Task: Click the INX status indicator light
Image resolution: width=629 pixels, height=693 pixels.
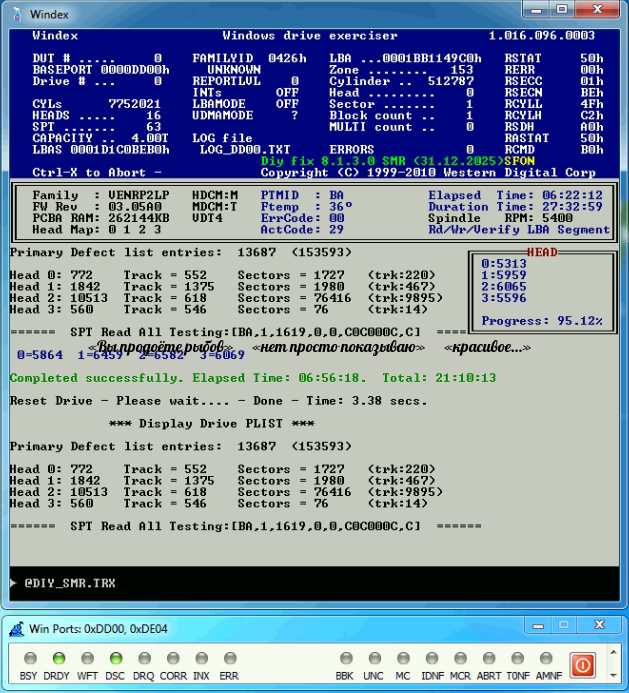Action: point(202,659)
